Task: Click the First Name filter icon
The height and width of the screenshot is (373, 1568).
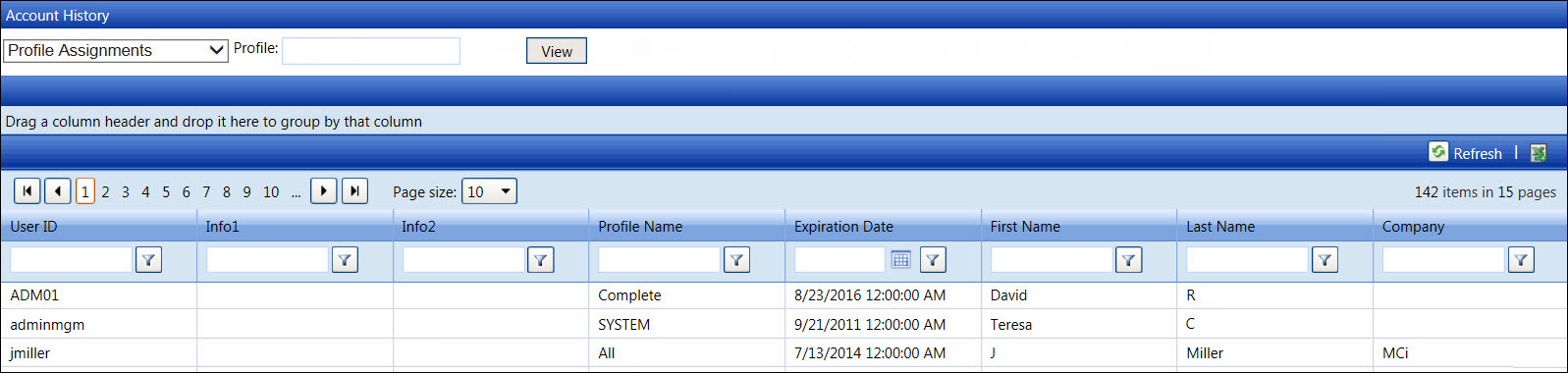Action: click(1129, 260)
